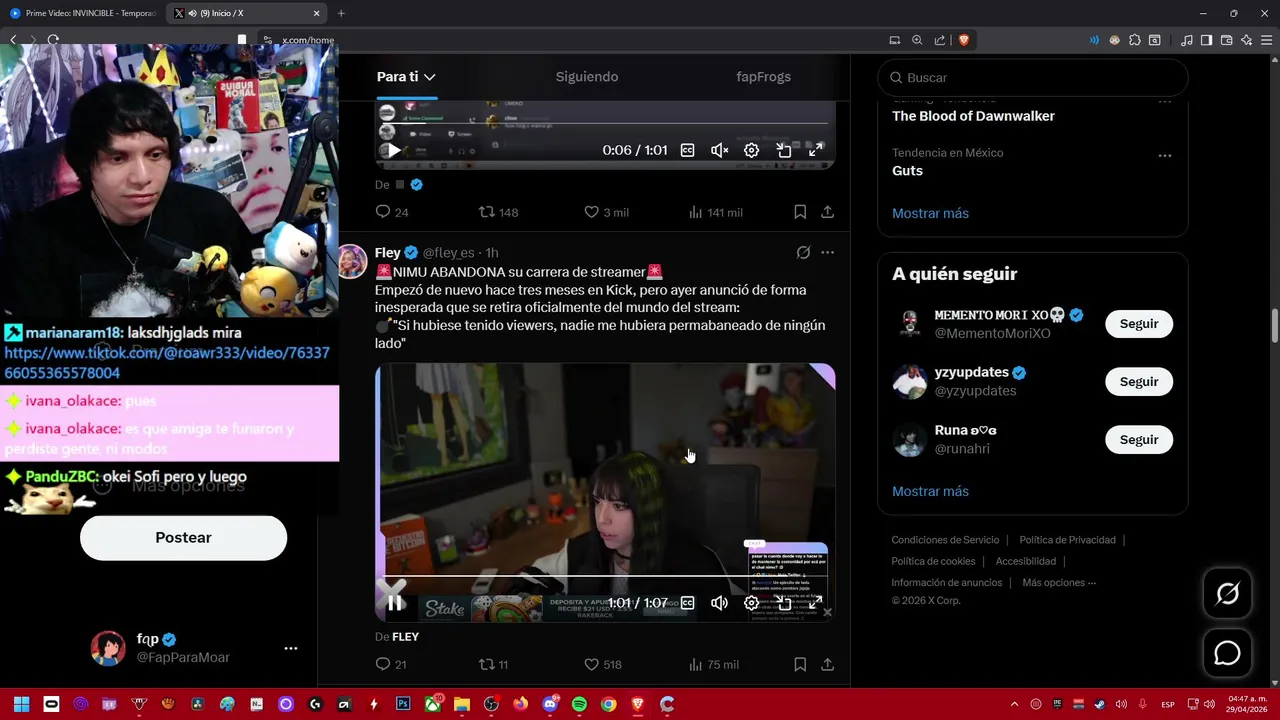Open the messages chat floating button

[1227, 653]
